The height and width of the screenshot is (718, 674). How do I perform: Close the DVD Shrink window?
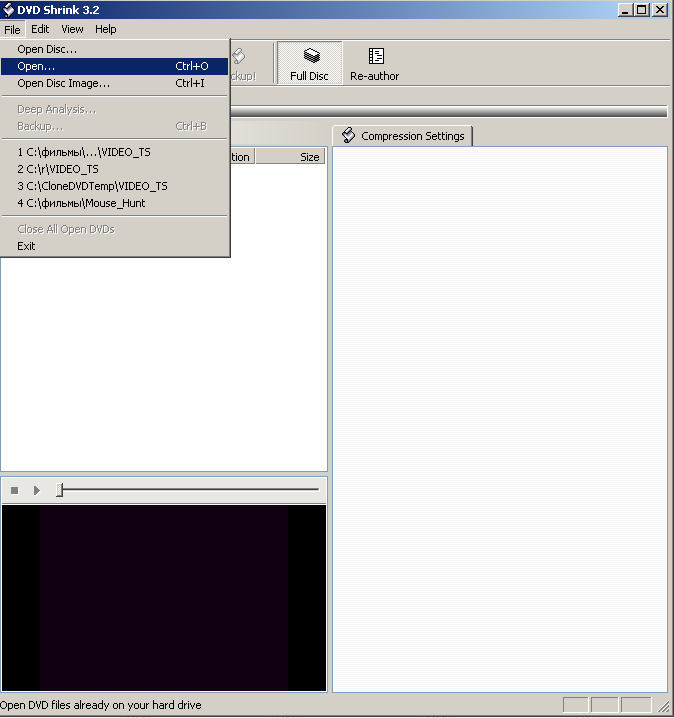659,10
